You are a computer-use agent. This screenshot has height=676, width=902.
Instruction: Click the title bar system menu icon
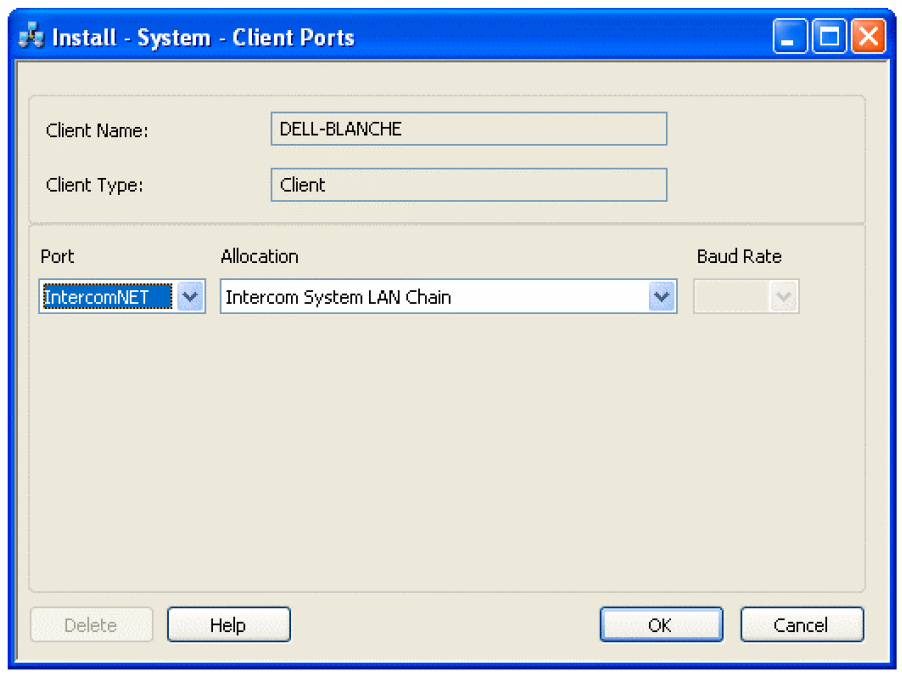[x=32, y=38]
